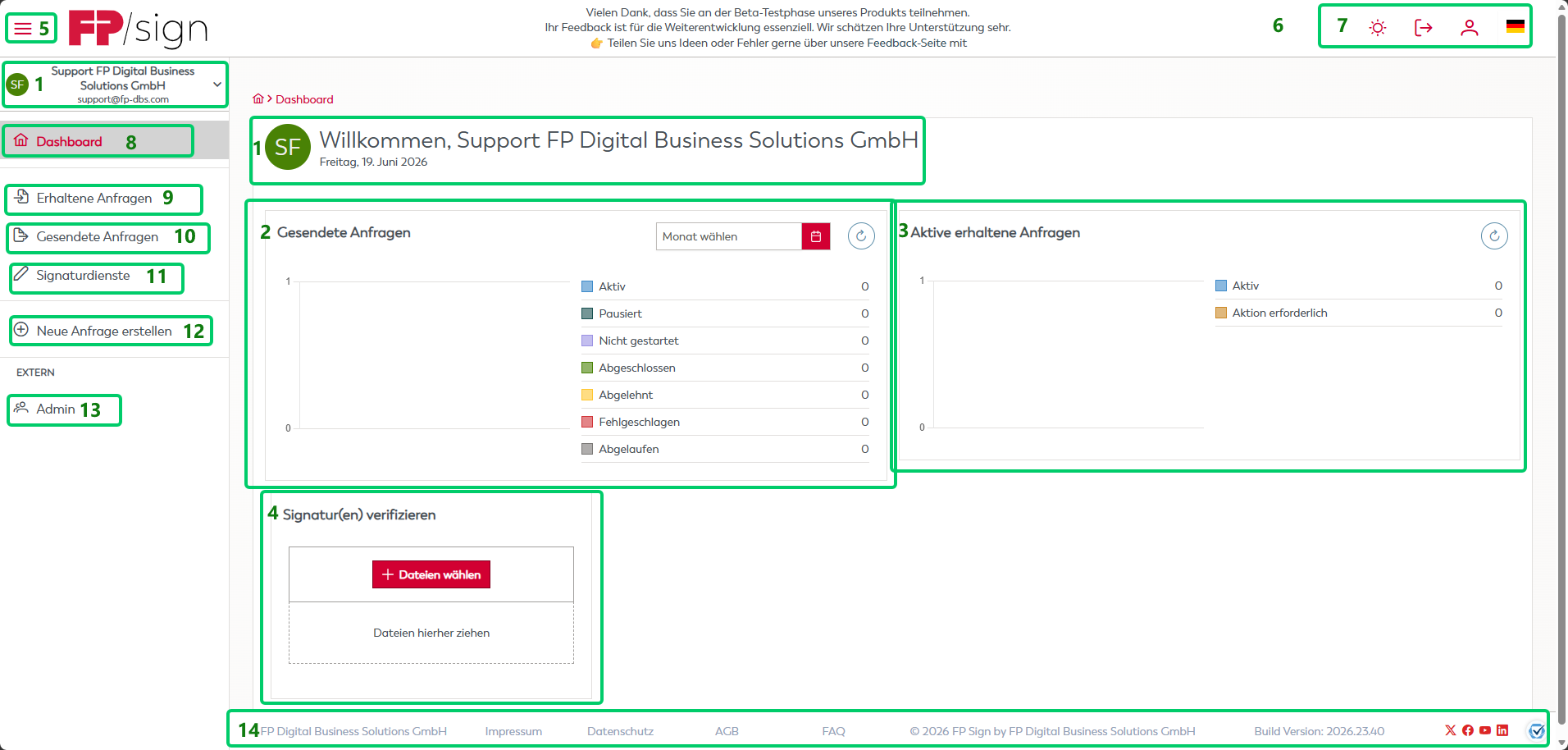The height and width of the screenshot is (750, 1568).
Task: Select the Abgelaufen legend entry
Action: [725, 449]
